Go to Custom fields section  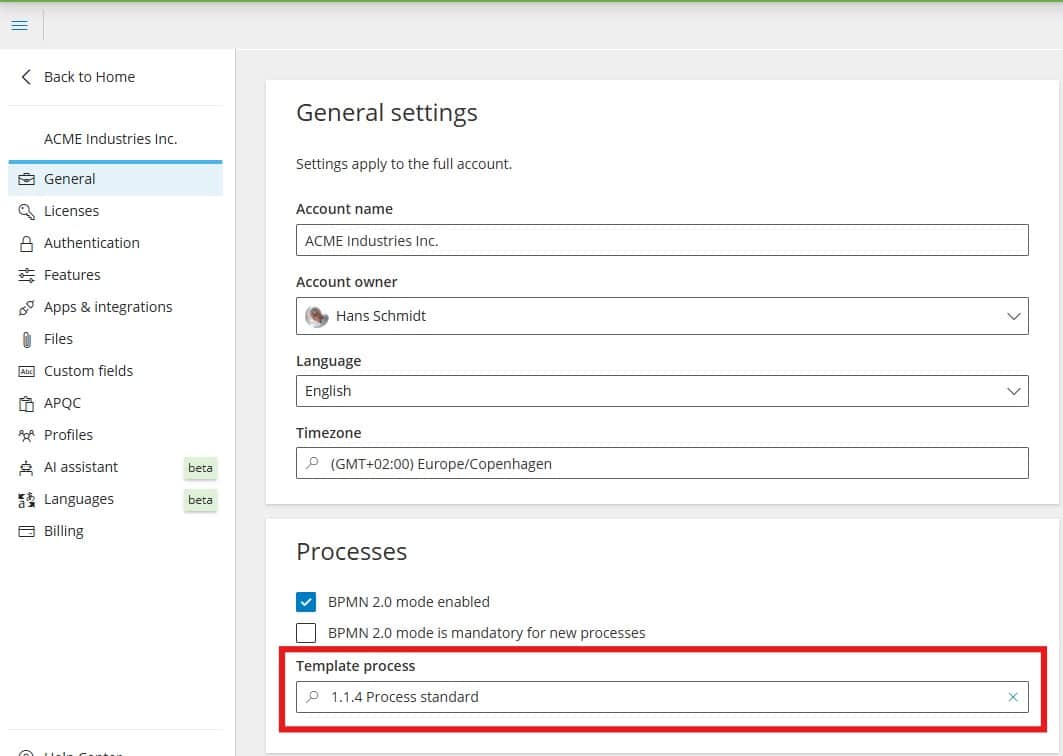[x=88, y=371]
